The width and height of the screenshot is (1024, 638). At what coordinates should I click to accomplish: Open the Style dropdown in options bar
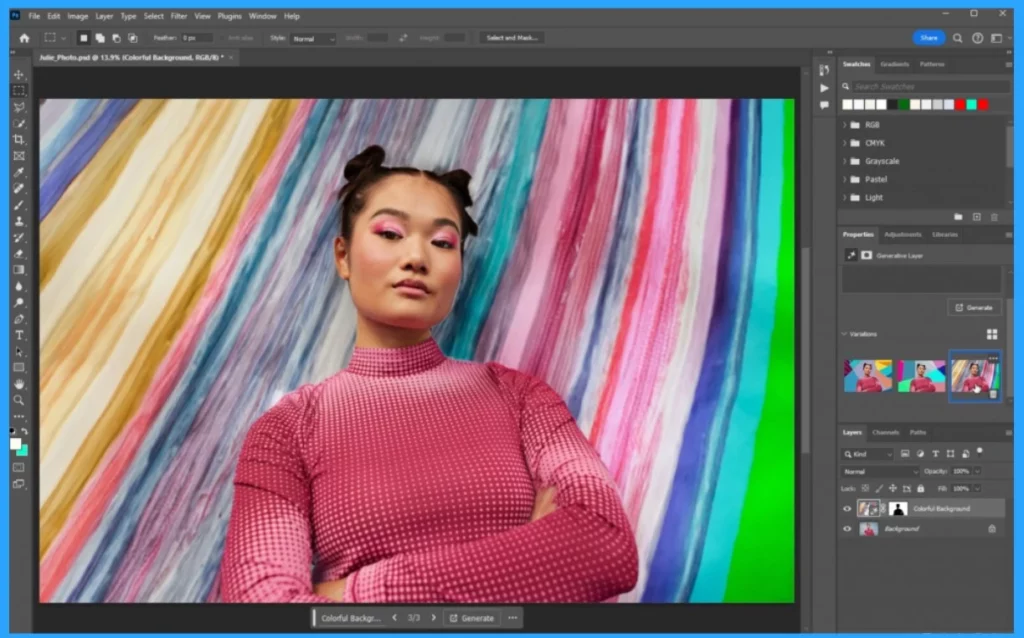(x=313, y=39)
